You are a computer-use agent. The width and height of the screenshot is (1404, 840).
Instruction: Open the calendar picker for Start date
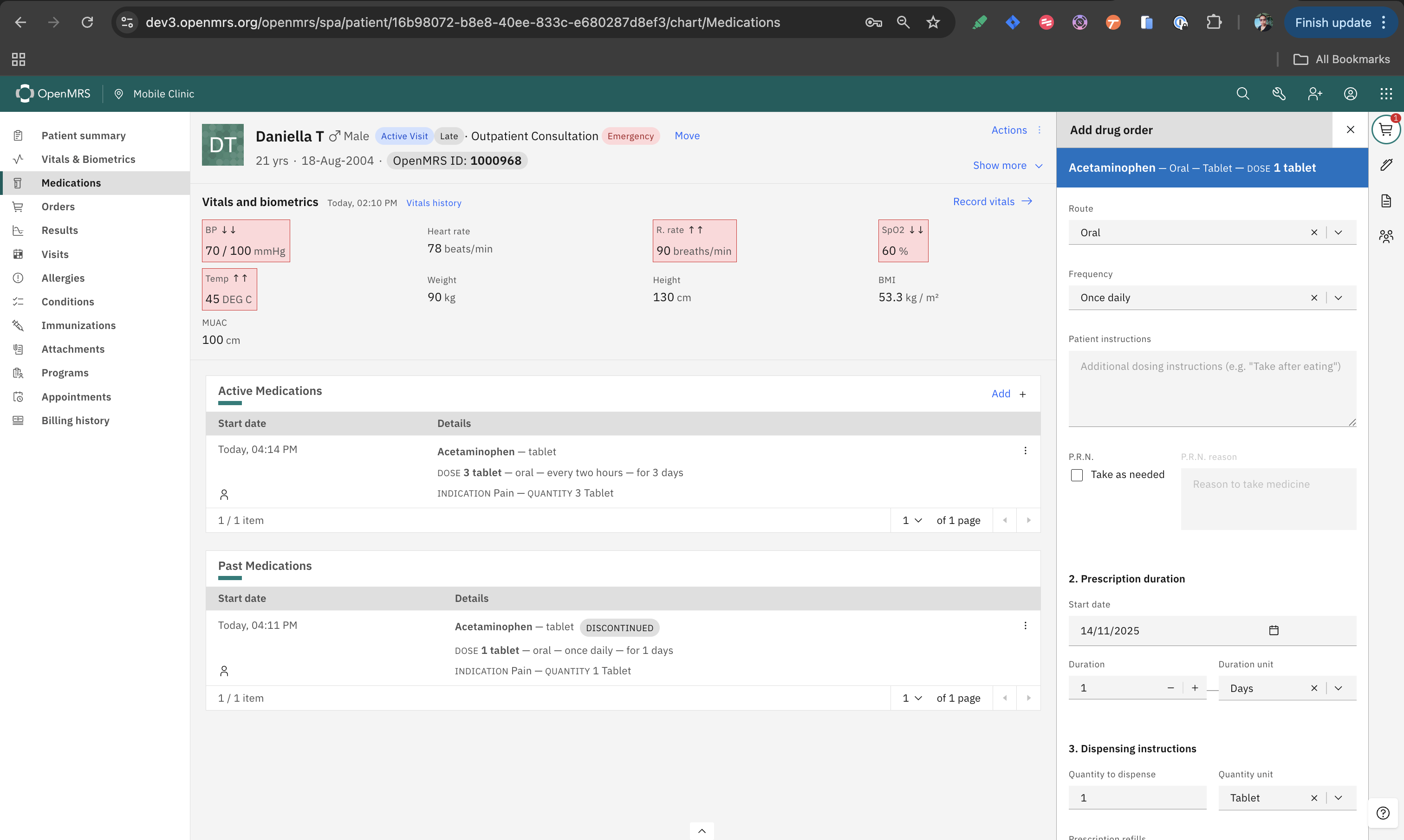coord(1273,631)
